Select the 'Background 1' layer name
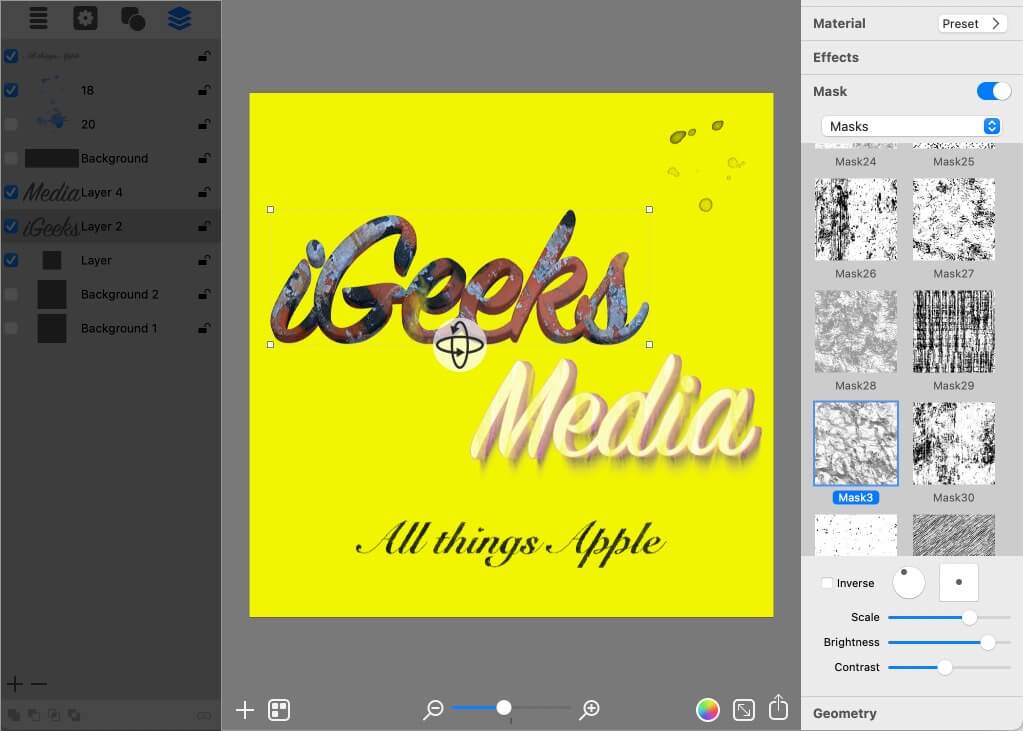Screen dimensions: 1023x731 tap(119, 328)
